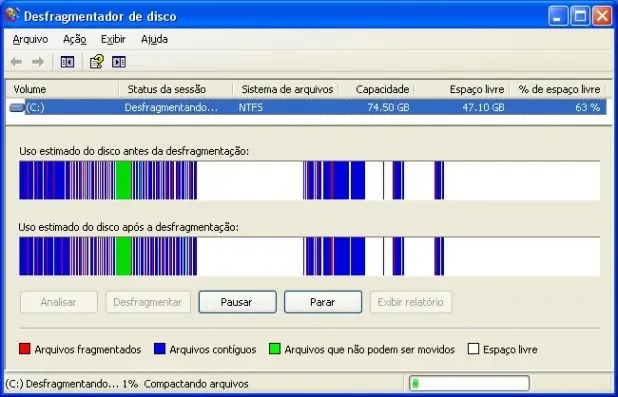Screen dimensions: 618x397
Task: Open the Ação menu
Action: [x=74, y=39]
